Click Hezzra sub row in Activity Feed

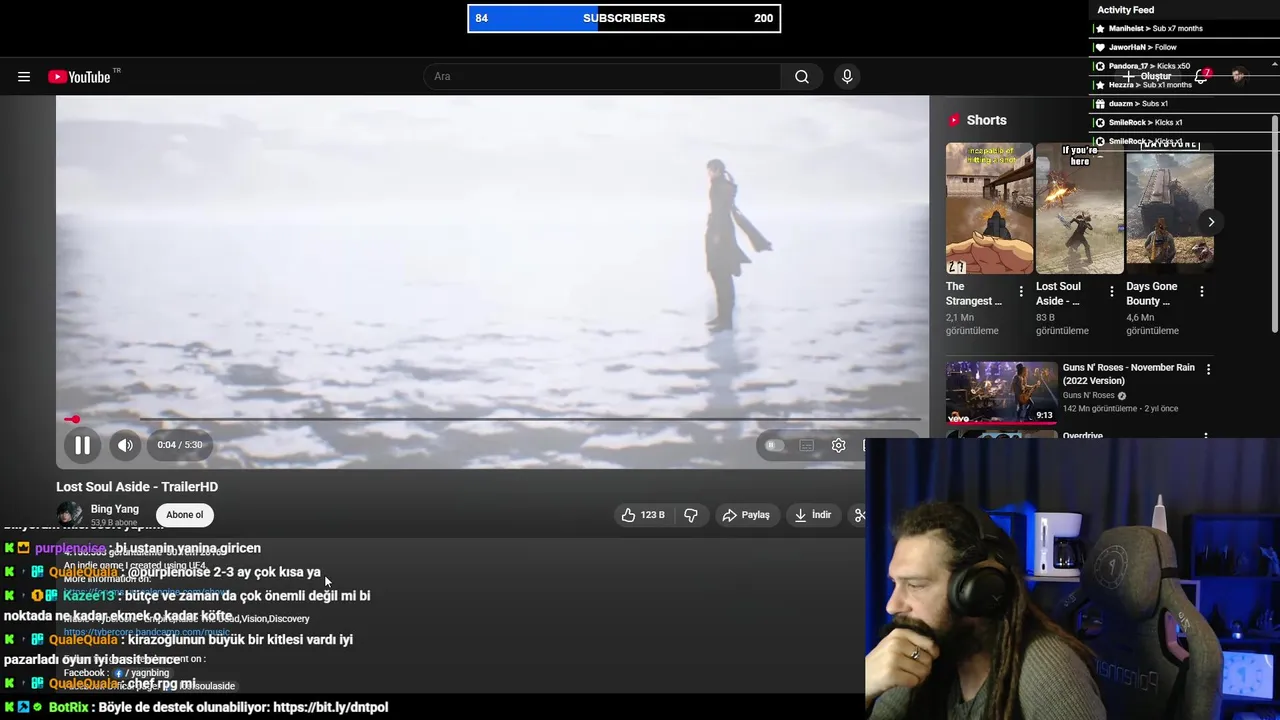[1184, 85]
